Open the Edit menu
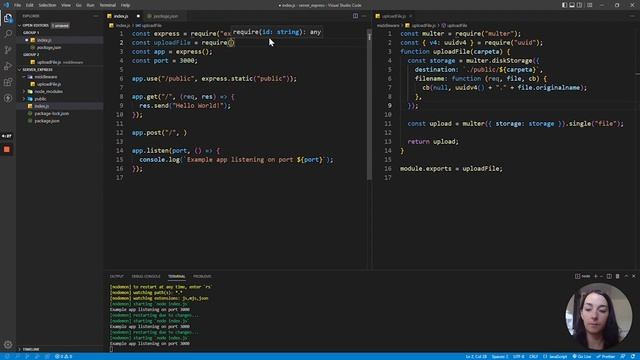The width and height of the screenshot is (640, 360). [30, 5]
